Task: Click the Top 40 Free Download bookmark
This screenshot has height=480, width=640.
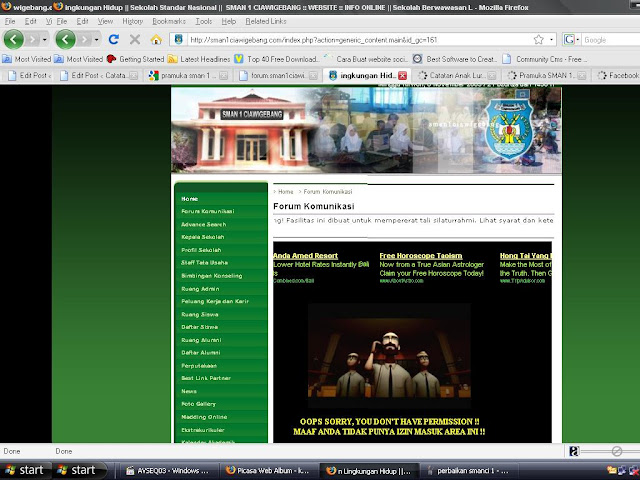Action: 278,59
